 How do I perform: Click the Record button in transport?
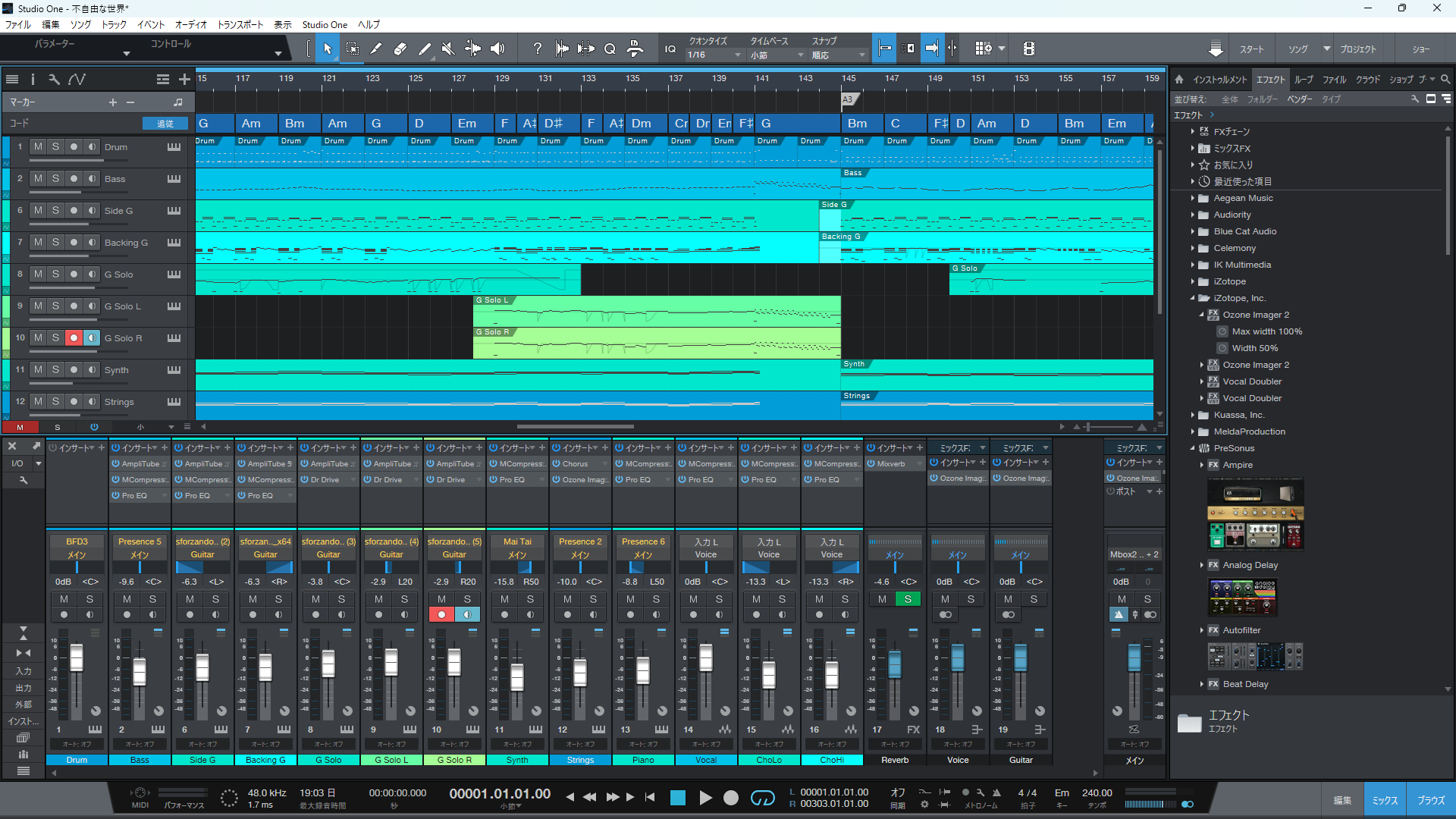tap(730, 798)
